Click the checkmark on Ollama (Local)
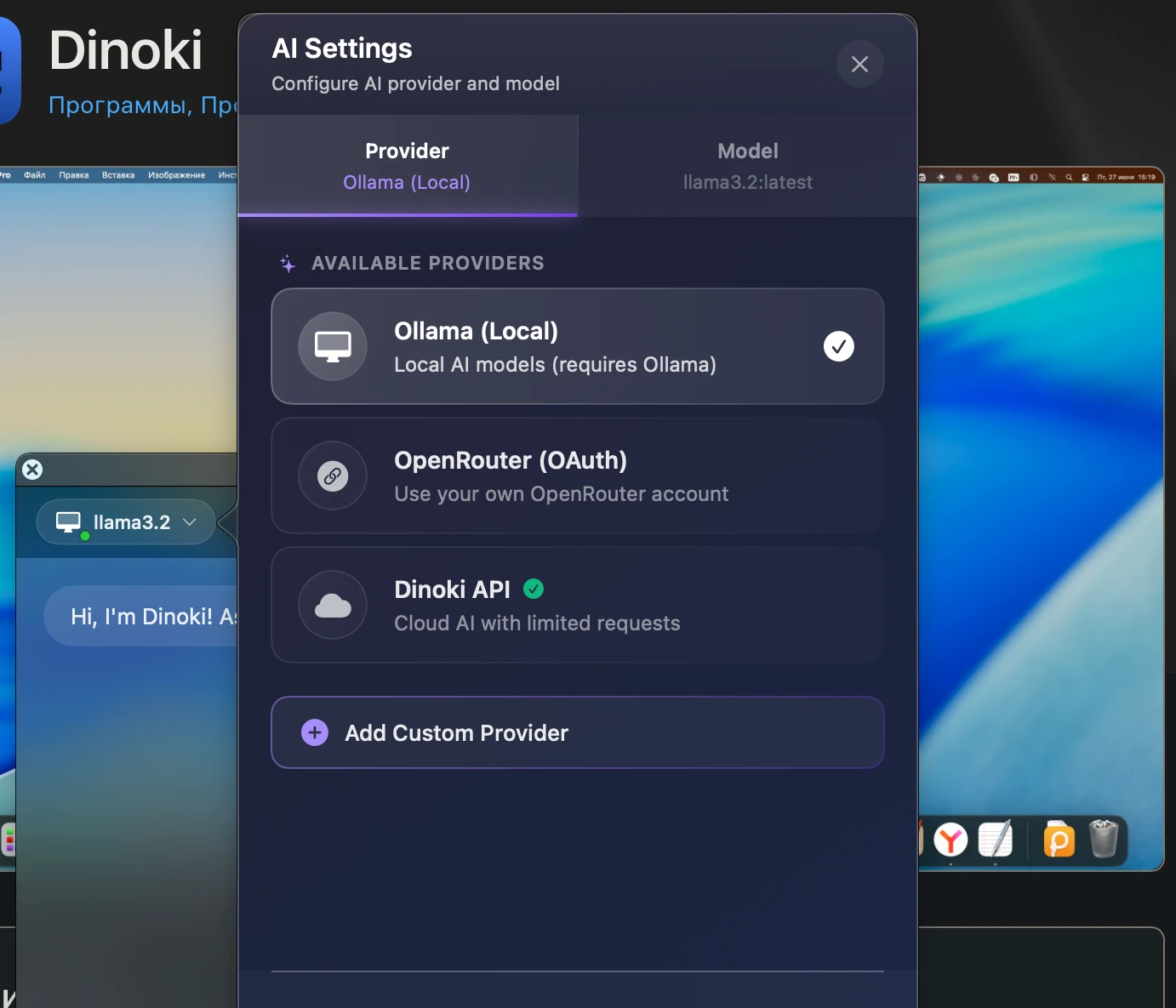Screen dimensions: 1176x1008 (839, 346)
